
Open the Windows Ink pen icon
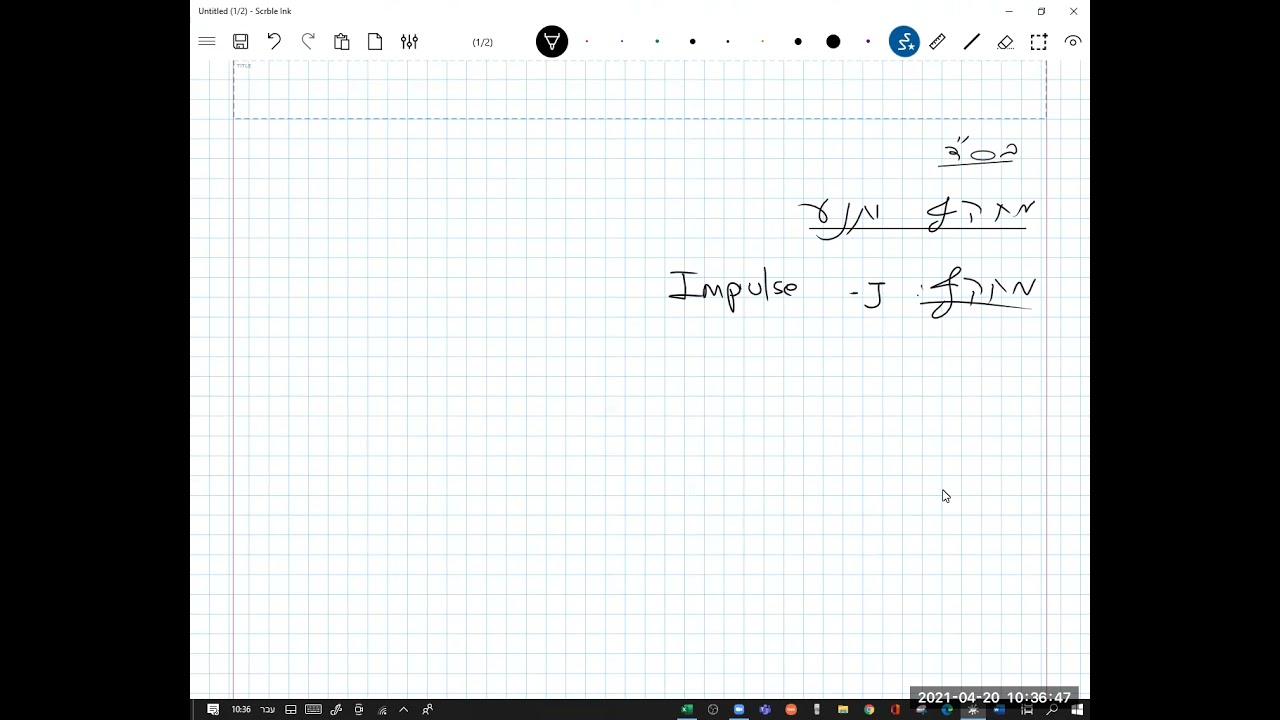pyautogui.click(x=336, y=710)
